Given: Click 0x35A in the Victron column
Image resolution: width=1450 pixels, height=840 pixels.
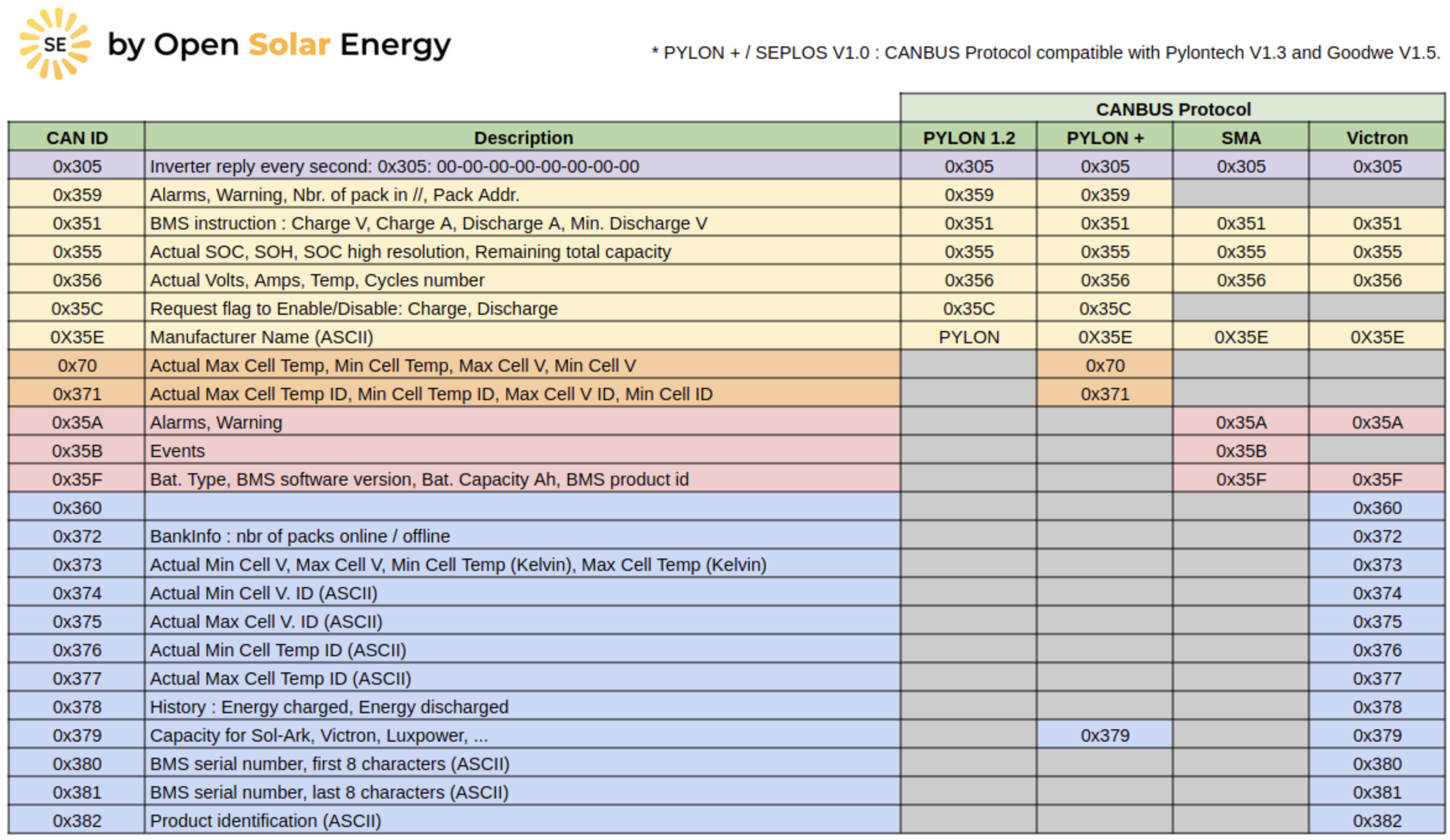Looking at the screenshot, I should point(1377,422).
